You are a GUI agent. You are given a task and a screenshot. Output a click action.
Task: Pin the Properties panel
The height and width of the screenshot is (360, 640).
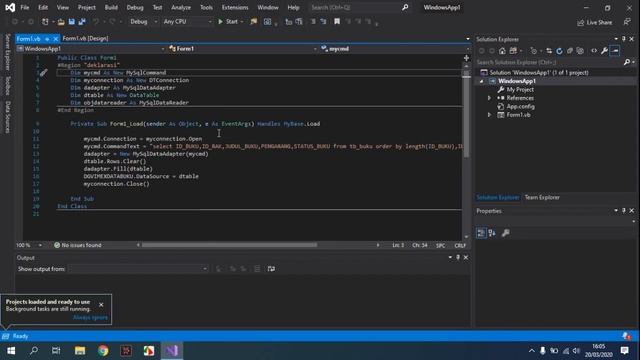click(624, 211)
